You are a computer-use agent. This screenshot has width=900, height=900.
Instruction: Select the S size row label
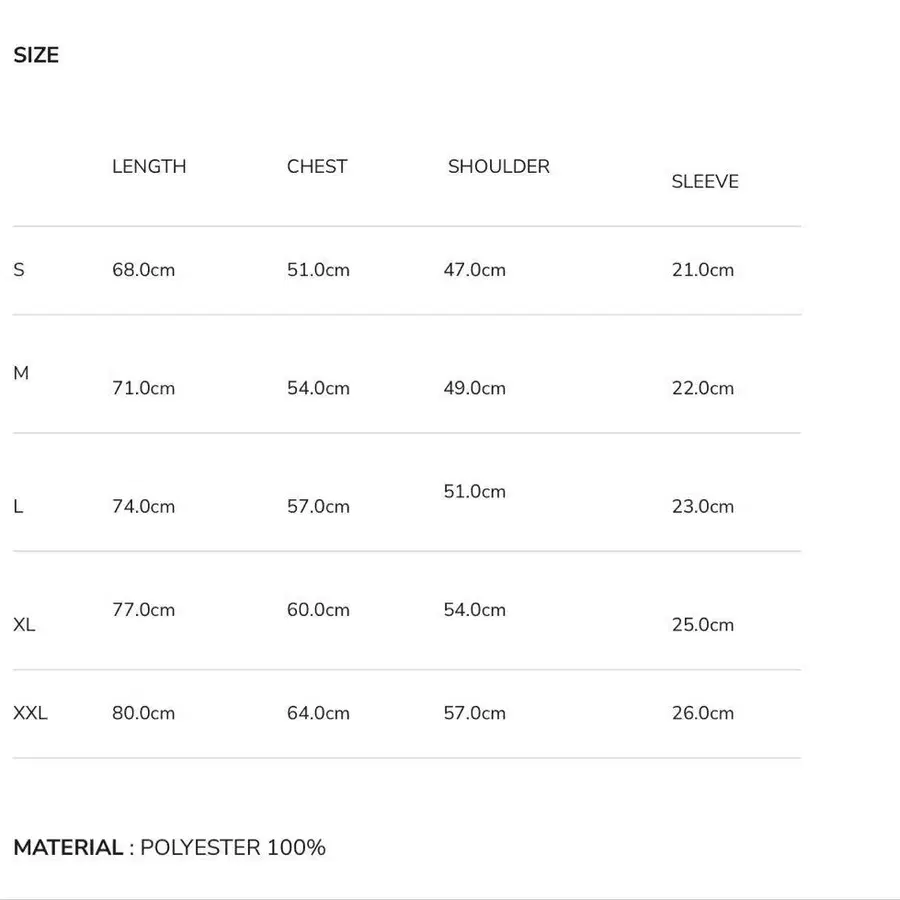[x=19, y=270]
